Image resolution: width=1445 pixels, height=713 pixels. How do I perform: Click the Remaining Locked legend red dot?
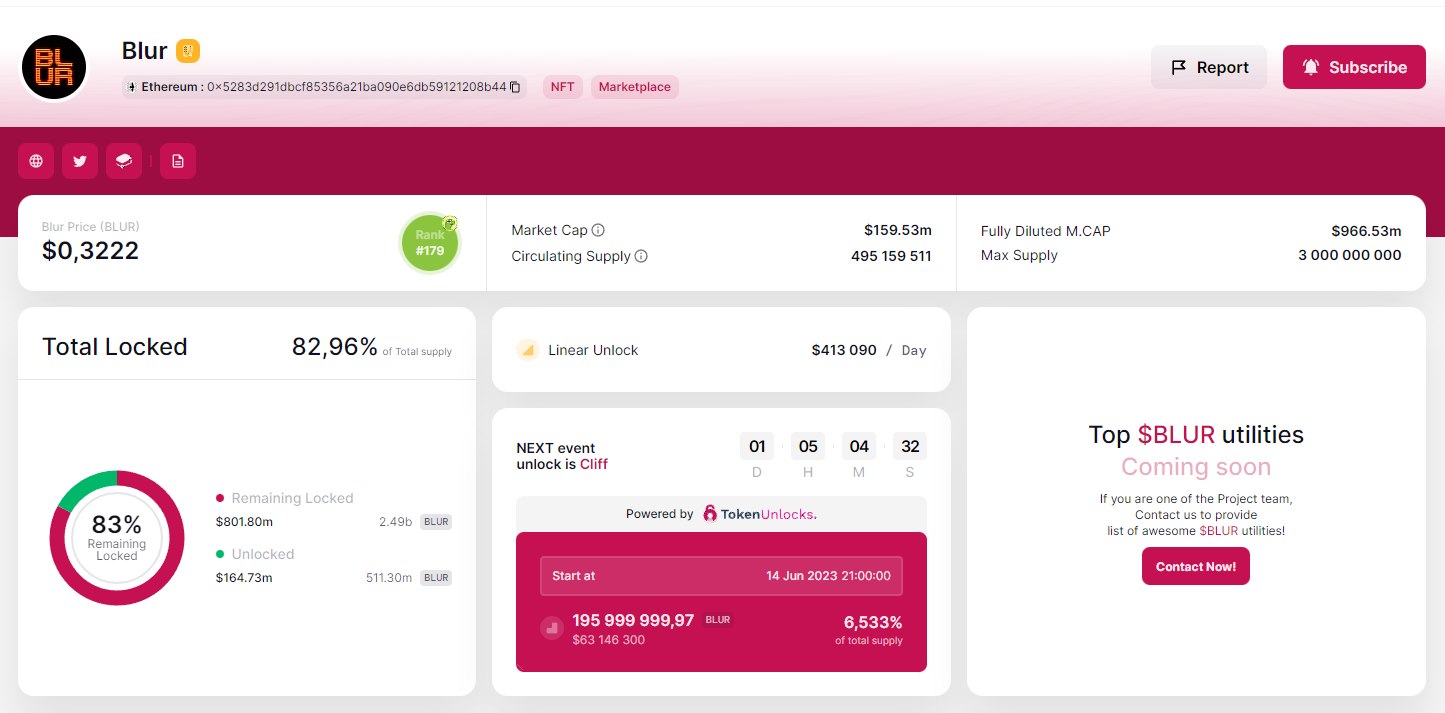coord(220,498)
